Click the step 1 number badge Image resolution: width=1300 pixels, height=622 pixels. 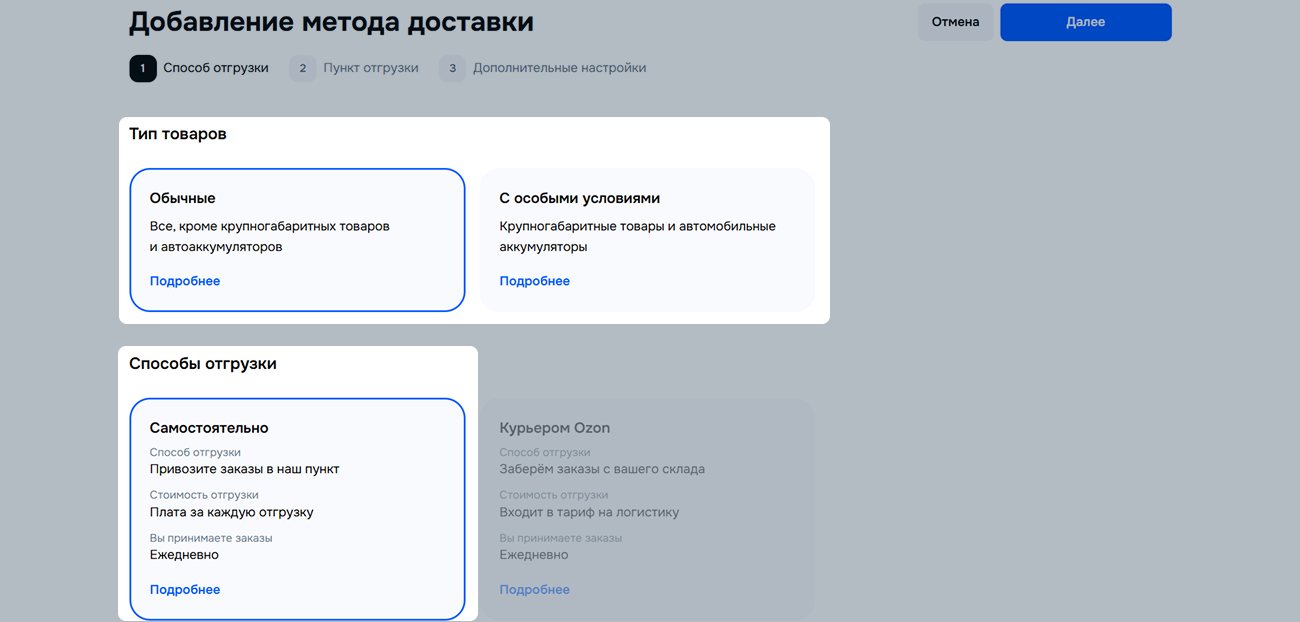143,69
